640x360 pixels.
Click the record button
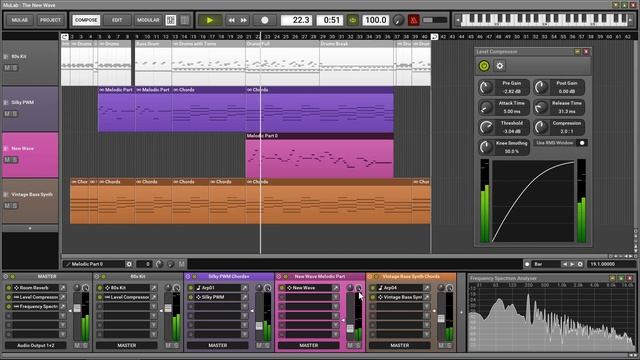pos(264,20)
